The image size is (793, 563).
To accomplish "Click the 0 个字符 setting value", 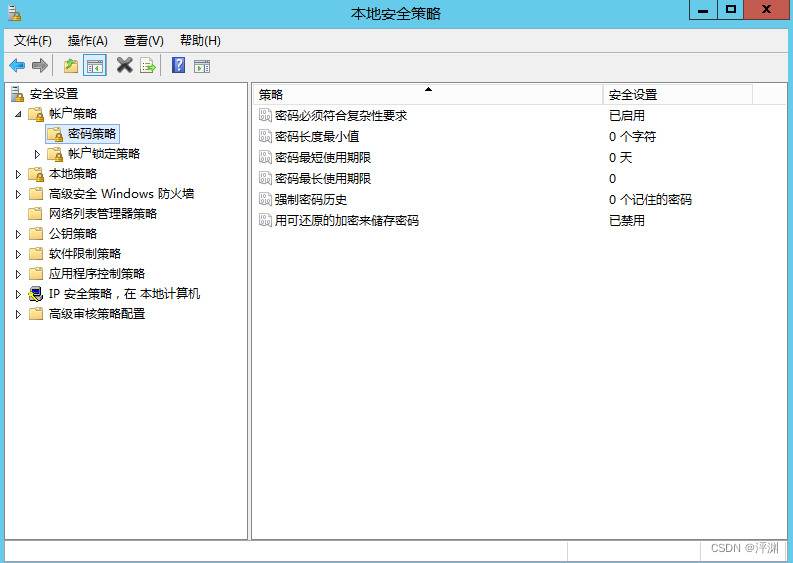I will 632,137.
